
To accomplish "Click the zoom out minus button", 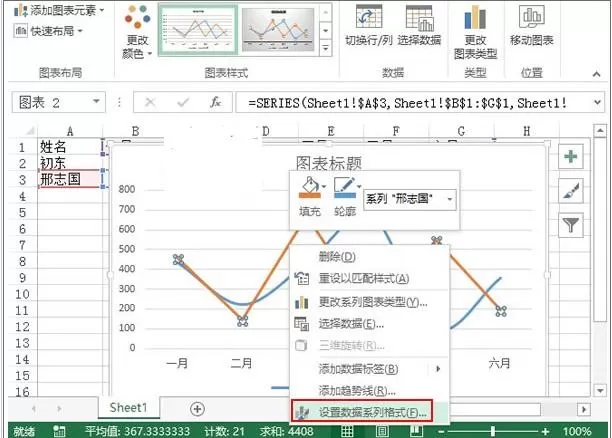I will [441, 431].
